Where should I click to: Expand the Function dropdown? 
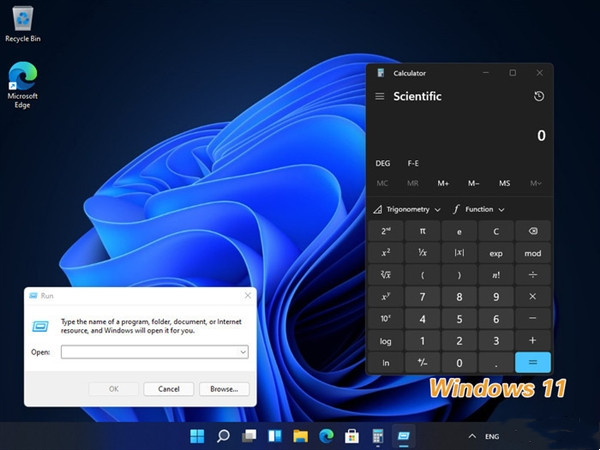478,209
